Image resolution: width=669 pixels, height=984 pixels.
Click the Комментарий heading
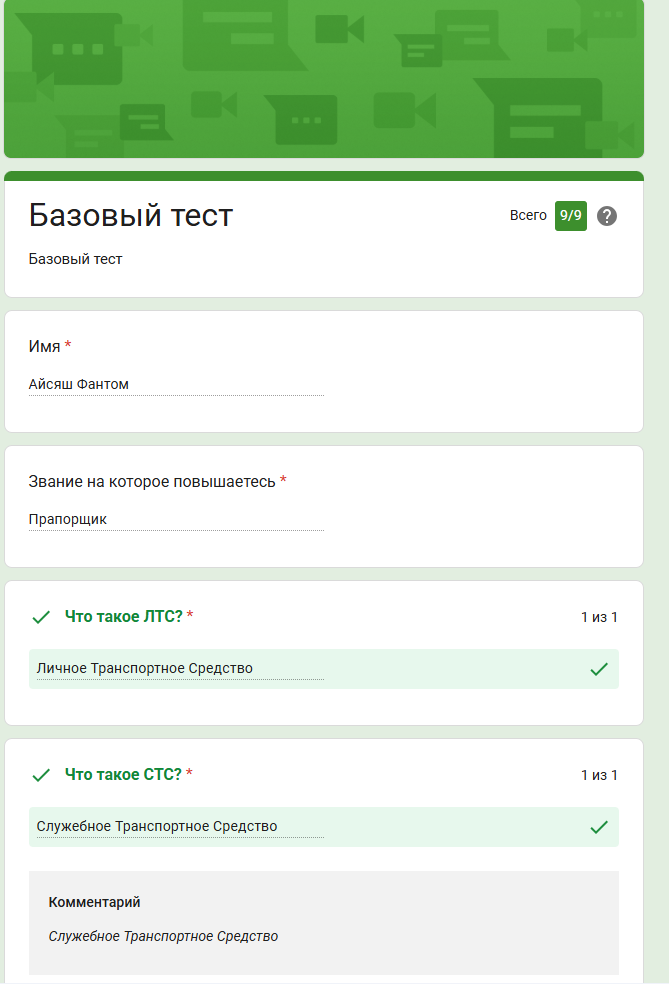pos(95,902)
